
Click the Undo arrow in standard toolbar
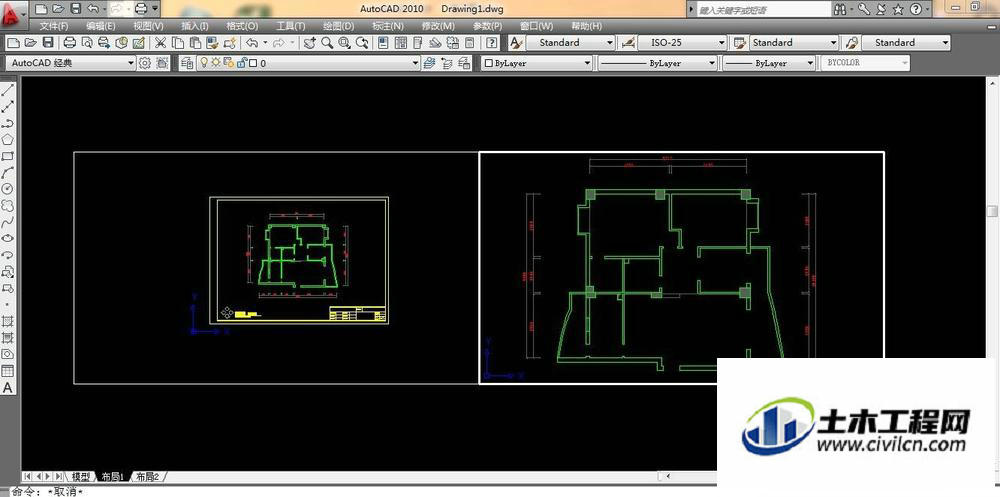tap(253, 43)
